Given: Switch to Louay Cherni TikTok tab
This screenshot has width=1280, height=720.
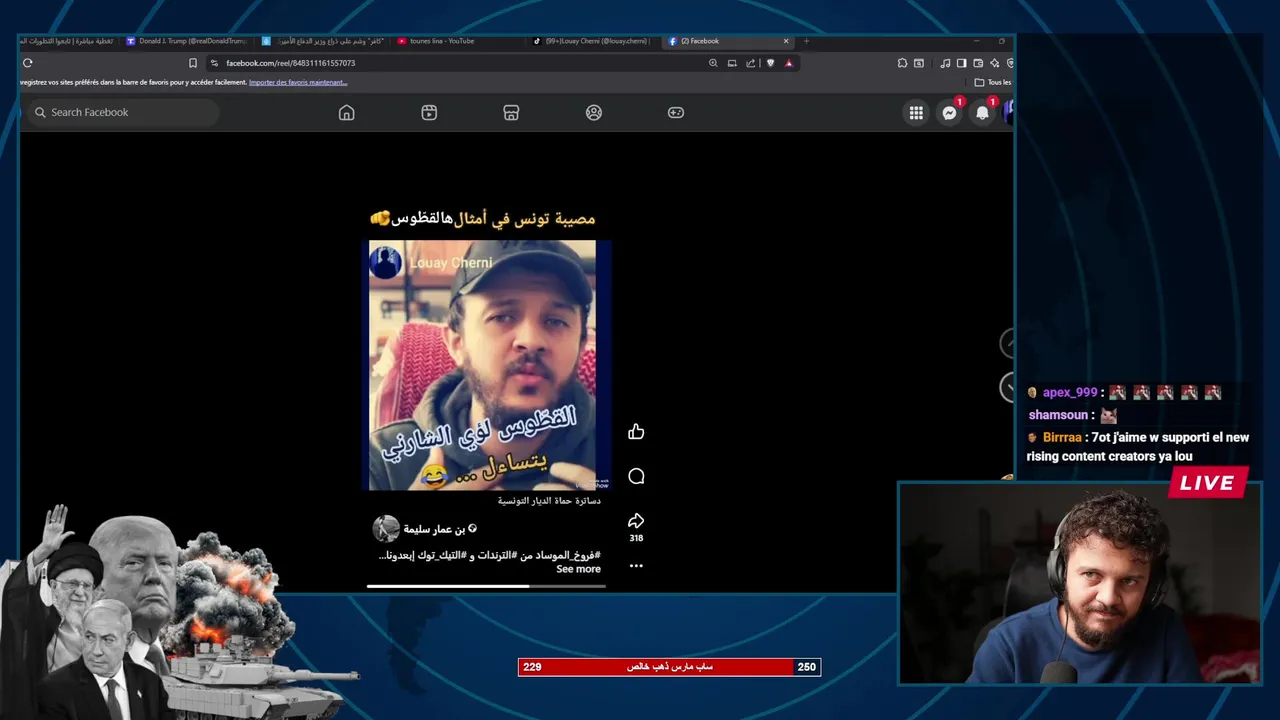Looking at the screenshot, I should (x=590, y=41).
